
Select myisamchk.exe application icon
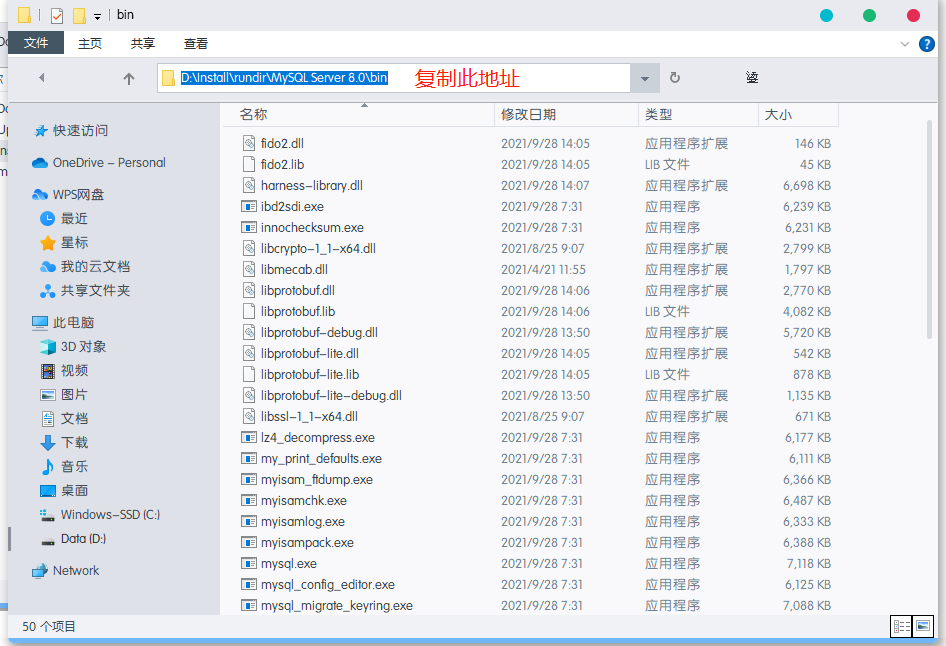249,501
